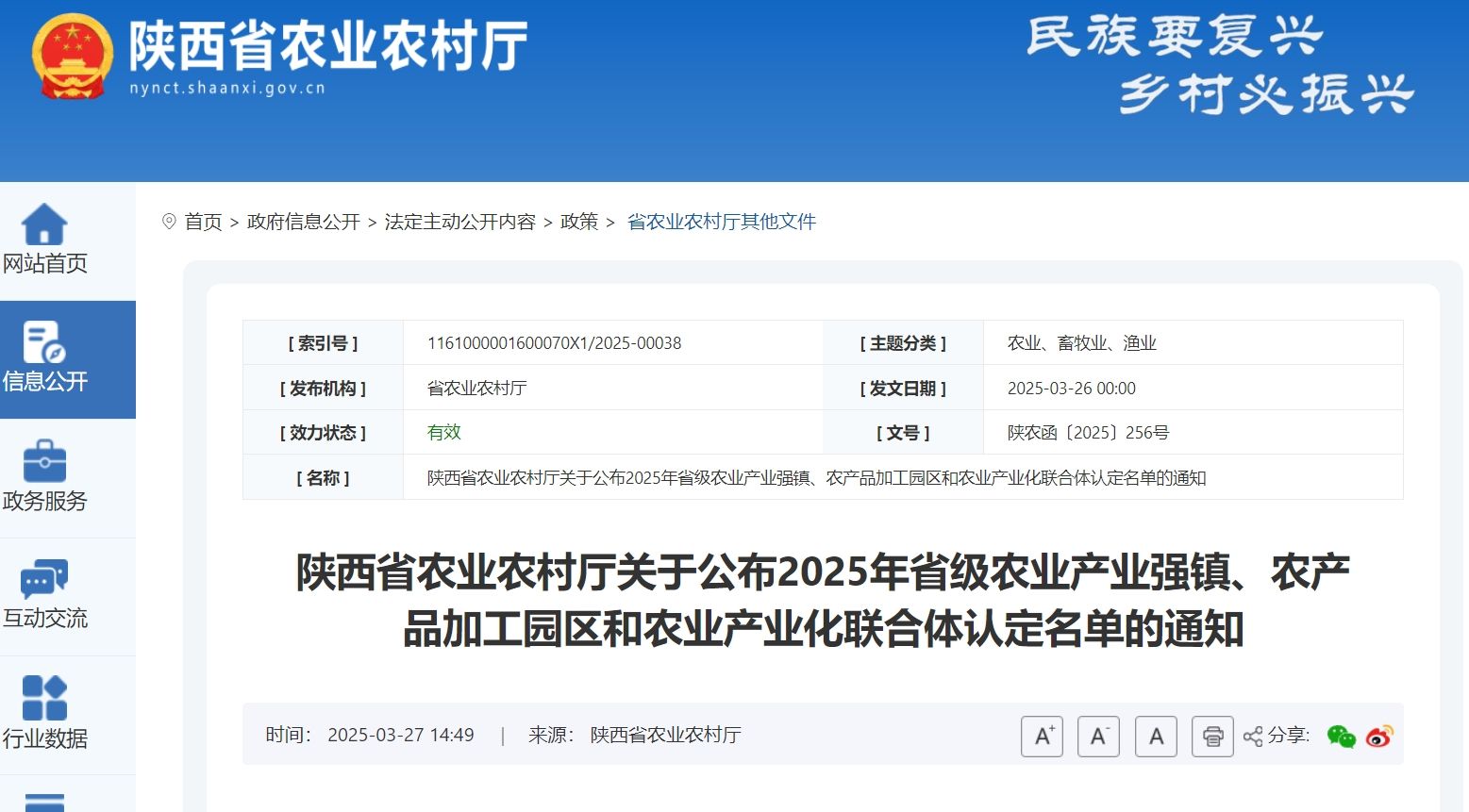Share article via Weibo icon
Image resolution: width=1469 pixels, height=812 pixels.
click(x=1379, y=737)
